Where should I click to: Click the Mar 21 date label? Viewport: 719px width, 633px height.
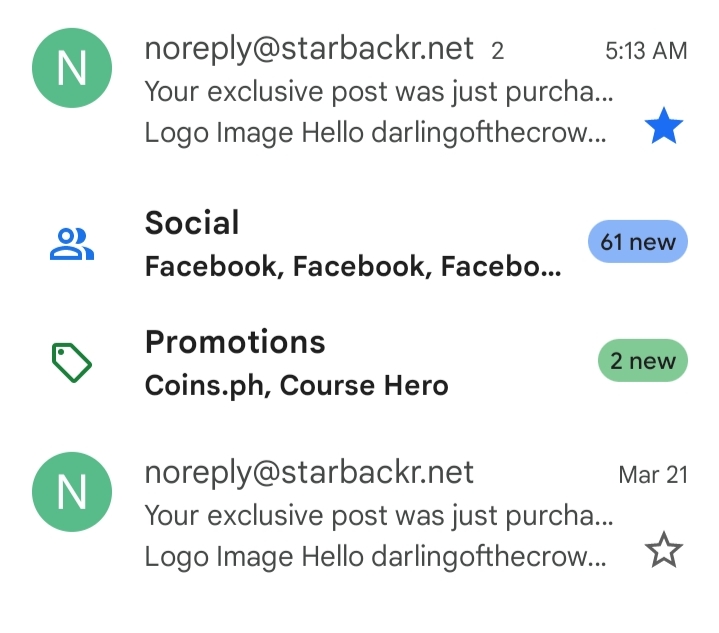tap(653, 475)
